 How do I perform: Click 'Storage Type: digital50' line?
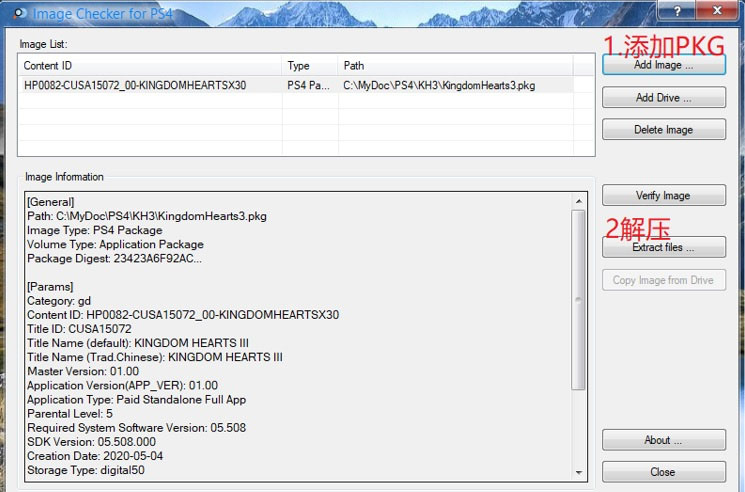tap(86, 470)
